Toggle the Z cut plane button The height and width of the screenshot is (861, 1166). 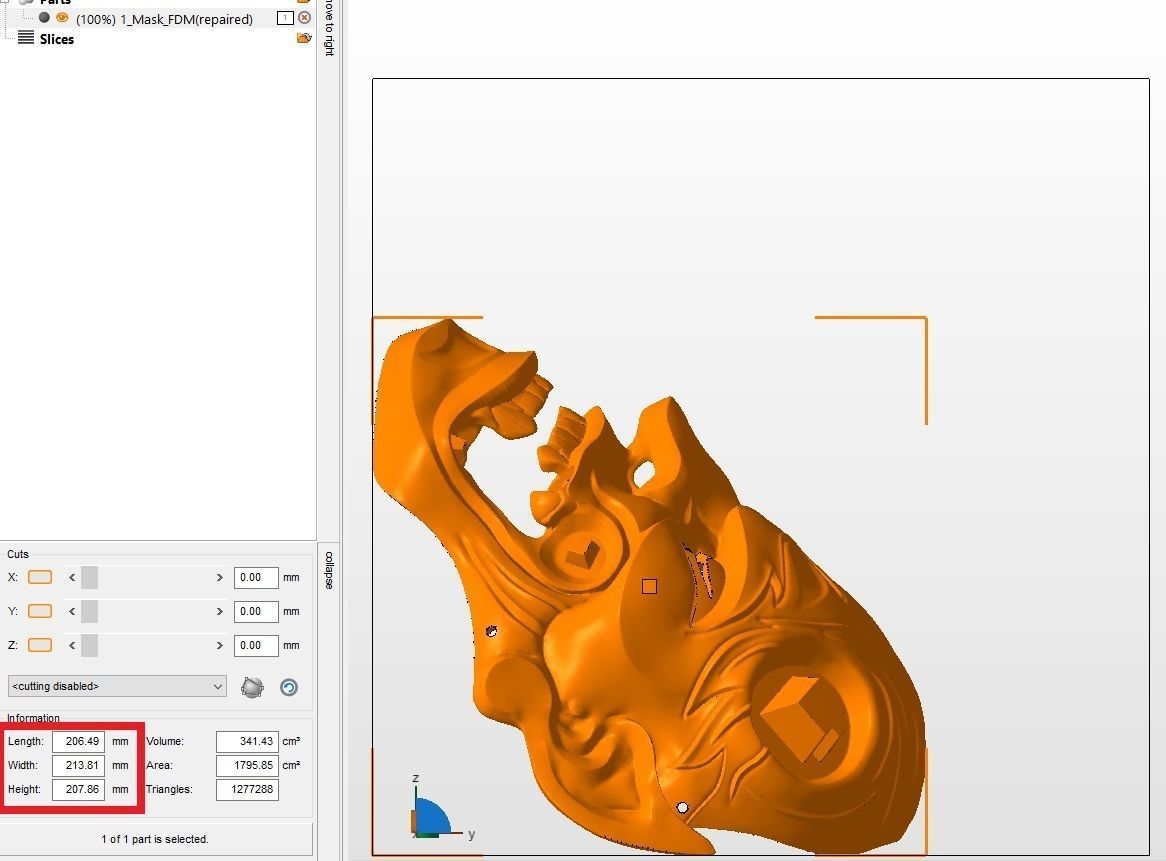click(40, 645)
